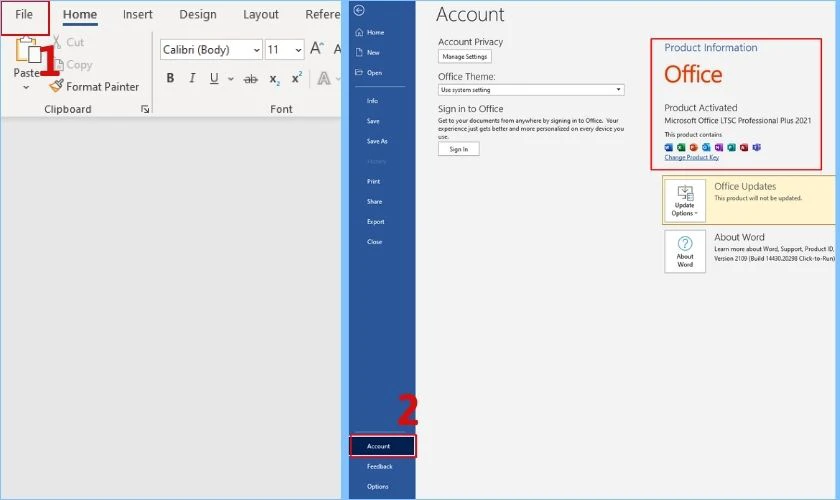The width and height of the screenshot is (840, 500).
Task: Switch to the Home ribbon tab
Action: click(x=80, y=15)
